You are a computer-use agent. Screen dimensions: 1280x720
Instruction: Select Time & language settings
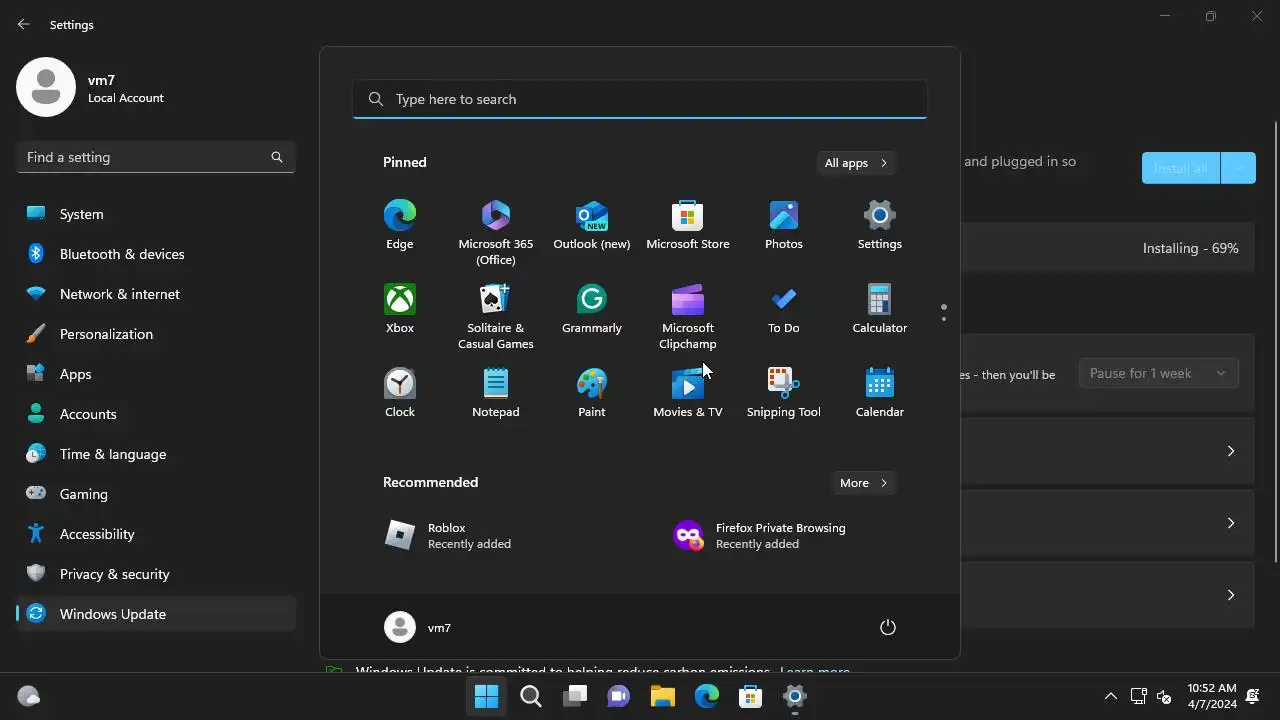(155, 454)
